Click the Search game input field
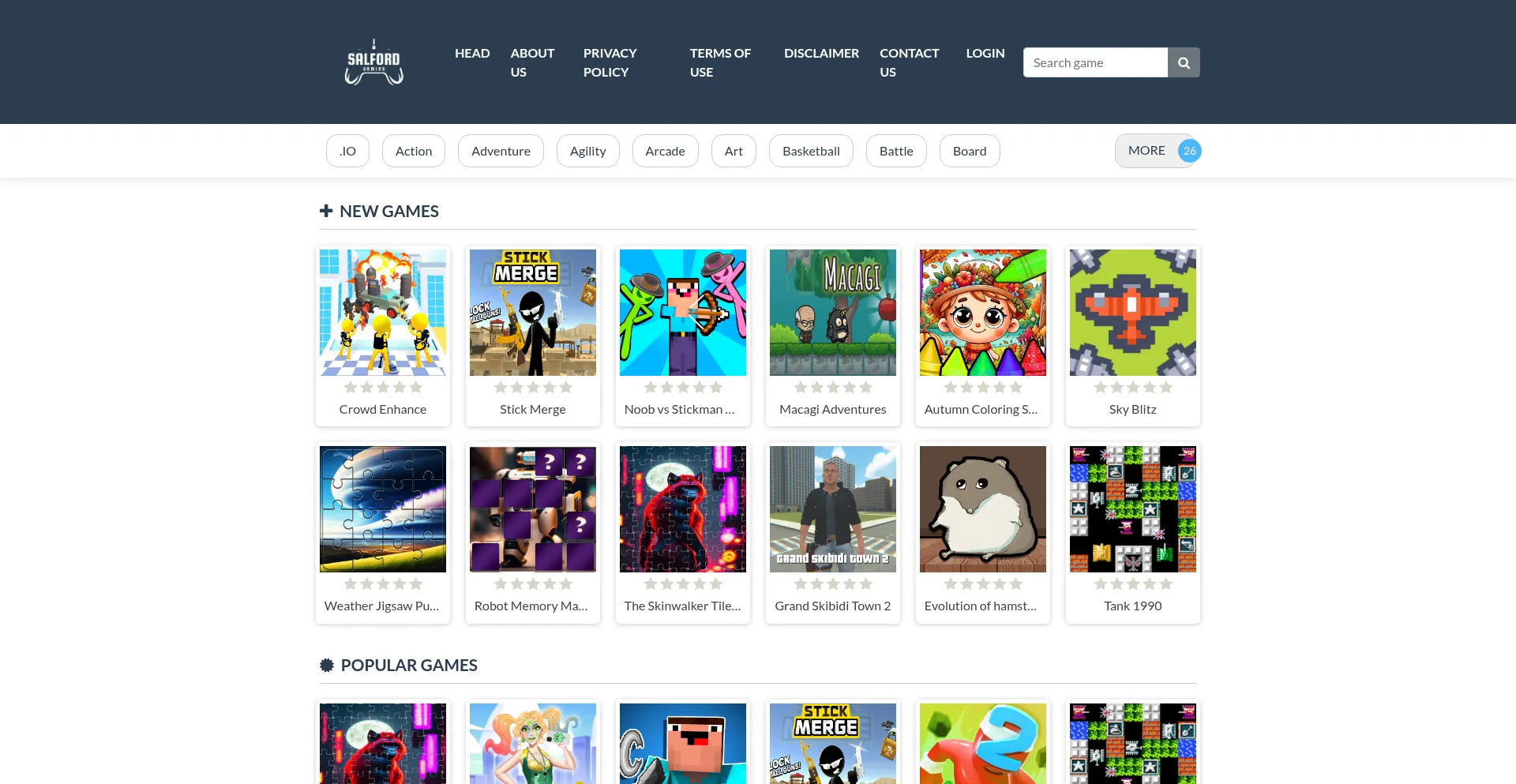The image size is (1516, 784). pos(1095,62)
